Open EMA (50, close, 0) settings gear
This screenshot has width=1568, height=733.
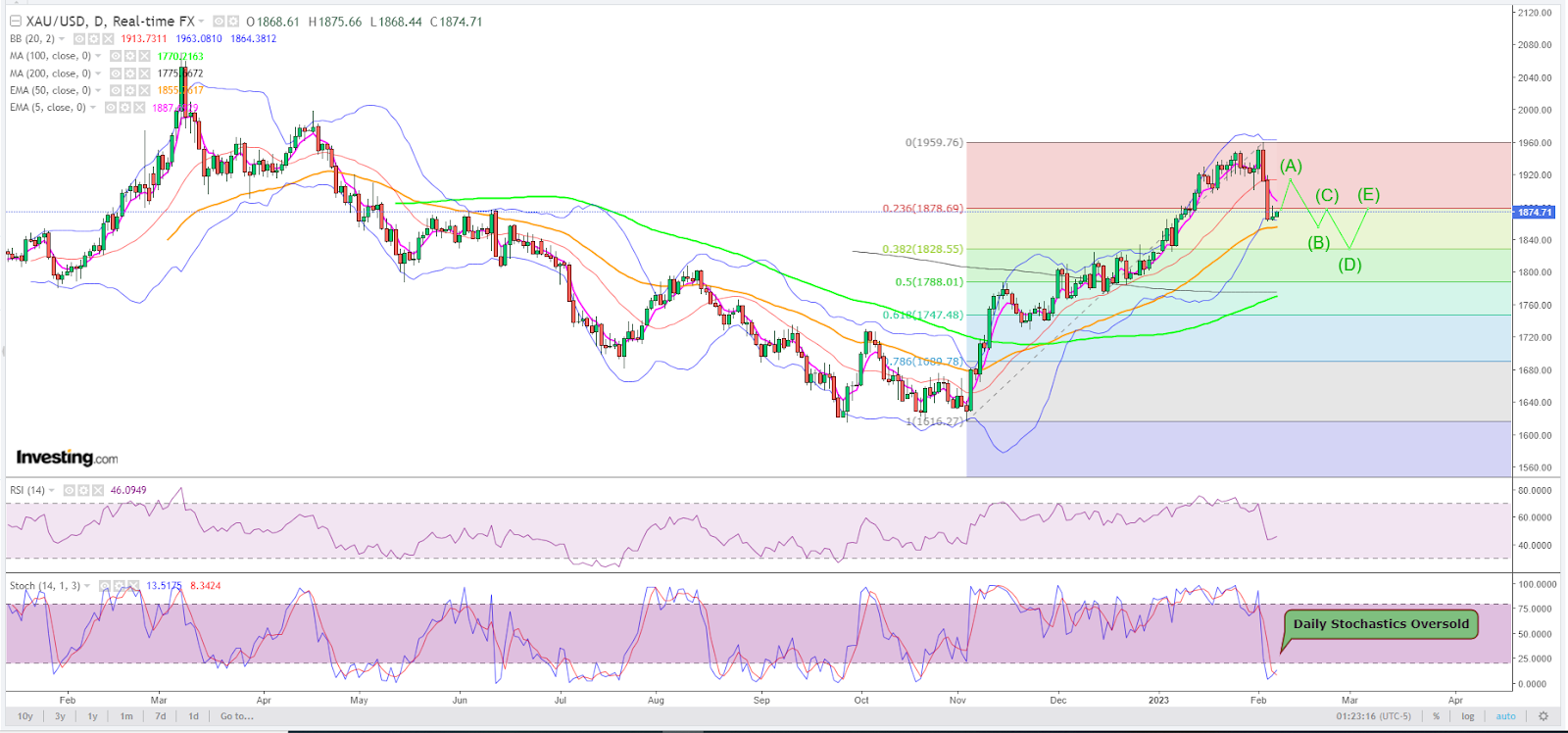[x=130, y=90]
